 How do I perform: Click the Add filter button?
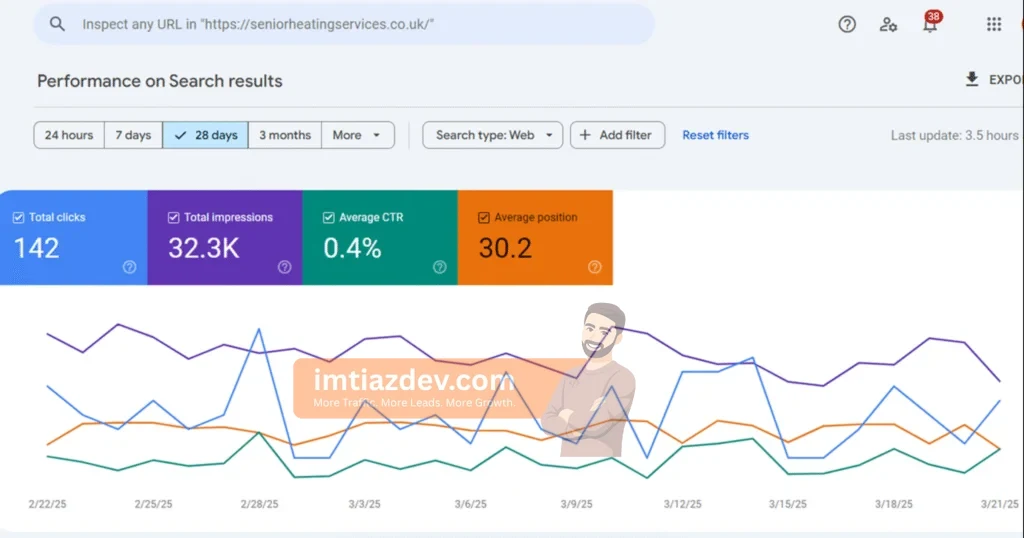tap(617, 135)
